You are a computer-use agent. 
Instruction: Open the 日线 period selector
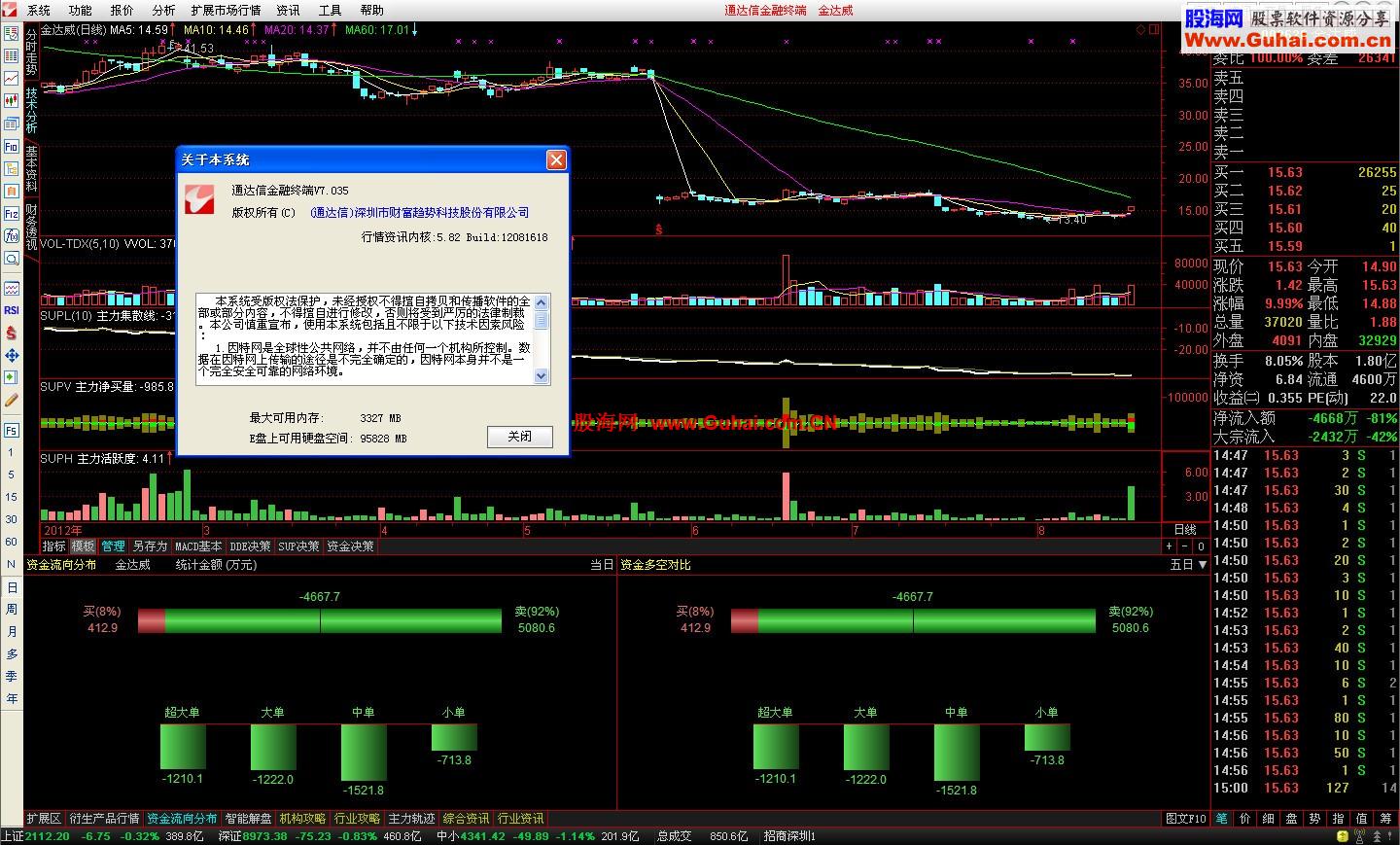(x=1185, y=530)
